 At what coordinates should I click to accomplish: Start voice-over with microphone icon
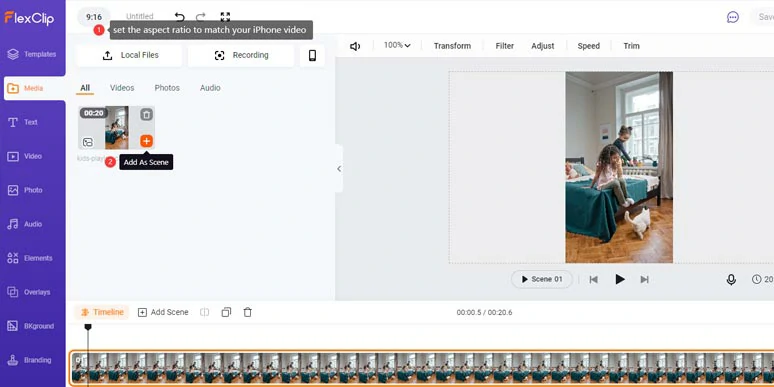click(x=731, y=279)
